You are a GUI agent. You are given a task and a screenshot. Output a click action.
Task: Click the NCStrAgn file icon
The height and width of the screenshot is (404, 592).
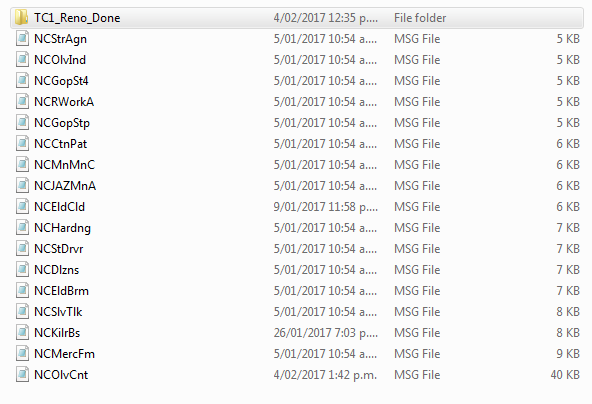22,39
